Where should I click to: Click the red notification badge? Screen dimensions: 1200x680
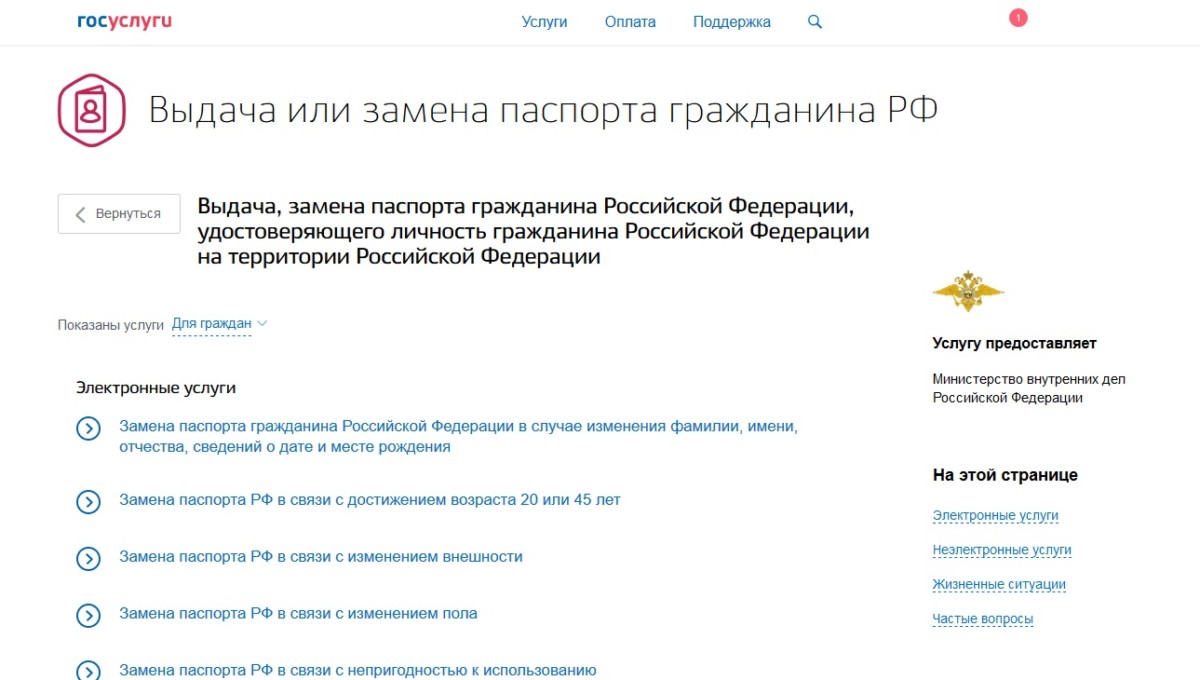1018,18
